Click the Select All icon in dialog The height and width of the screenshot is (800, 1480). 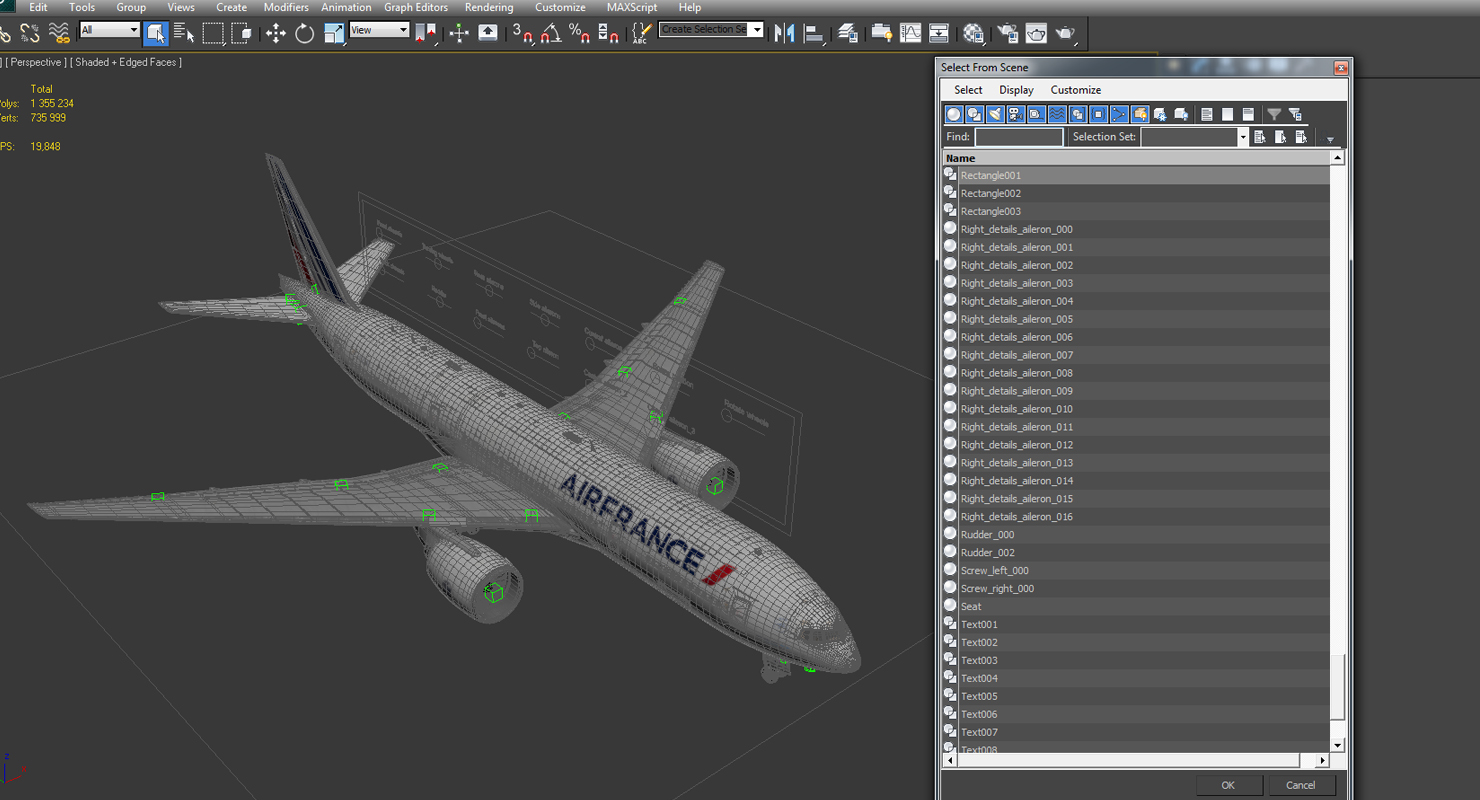[x=1207, y=114]
